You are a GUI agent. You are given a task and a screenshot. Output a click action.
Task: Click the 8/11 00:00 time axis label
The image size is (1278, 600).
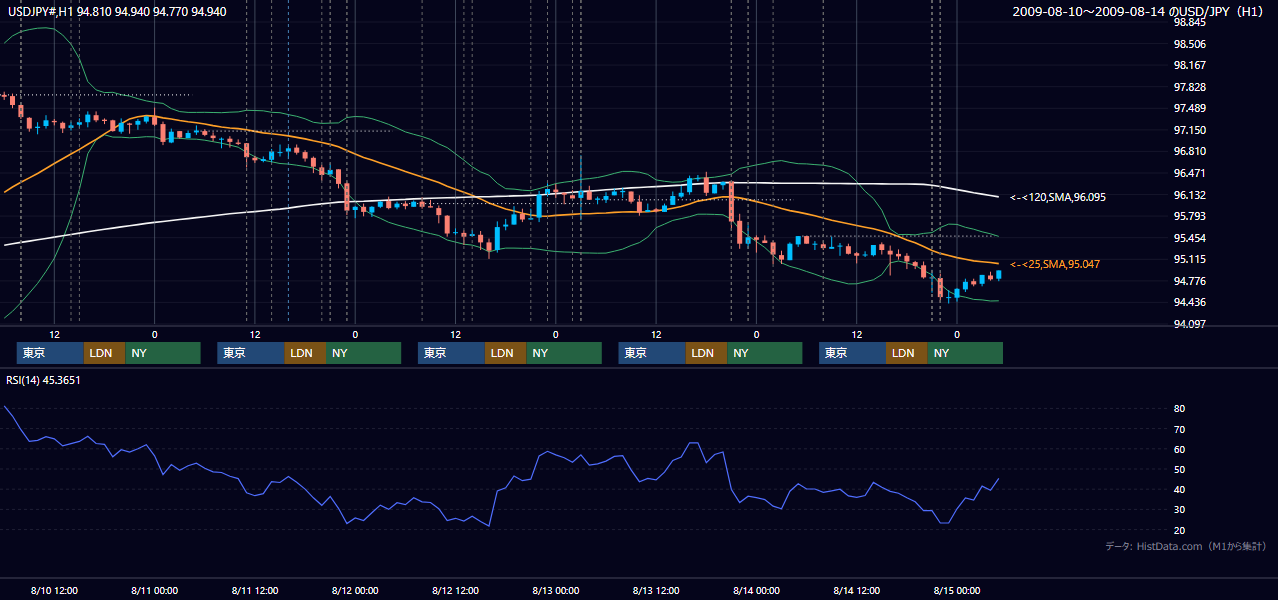click(x=155, y=590)
